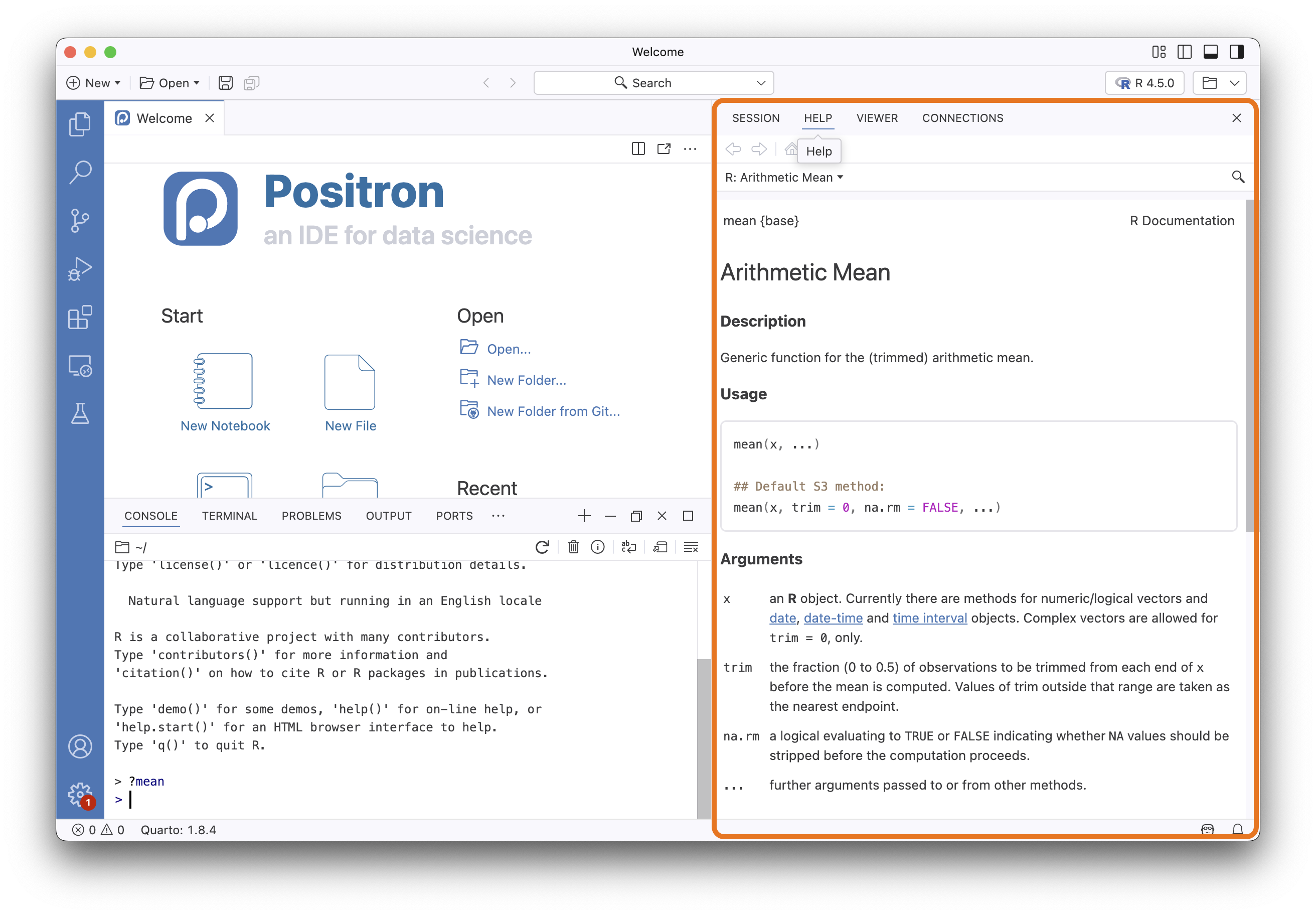Screen dimensions: 1316x915
Task: Switch to the OUTPUT tab
Action: point(389,516)
